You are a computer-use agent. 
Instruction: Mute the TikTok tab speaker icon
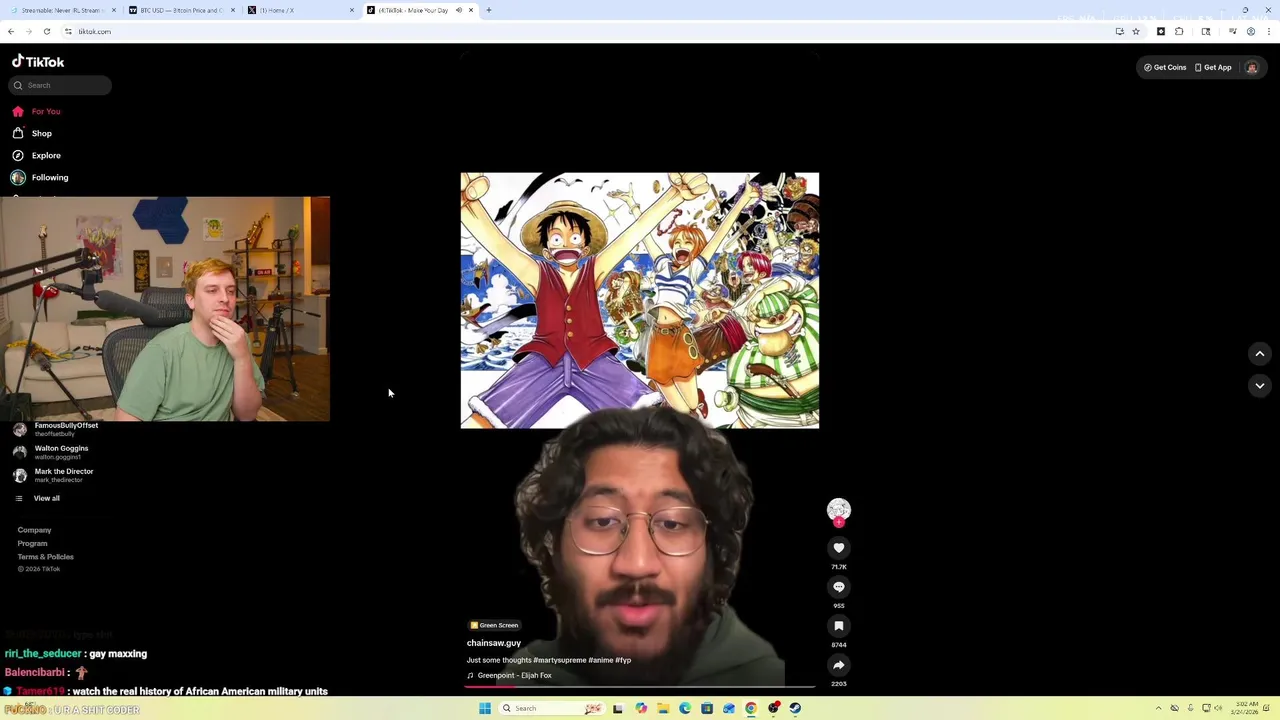click(x=458, y=10)
